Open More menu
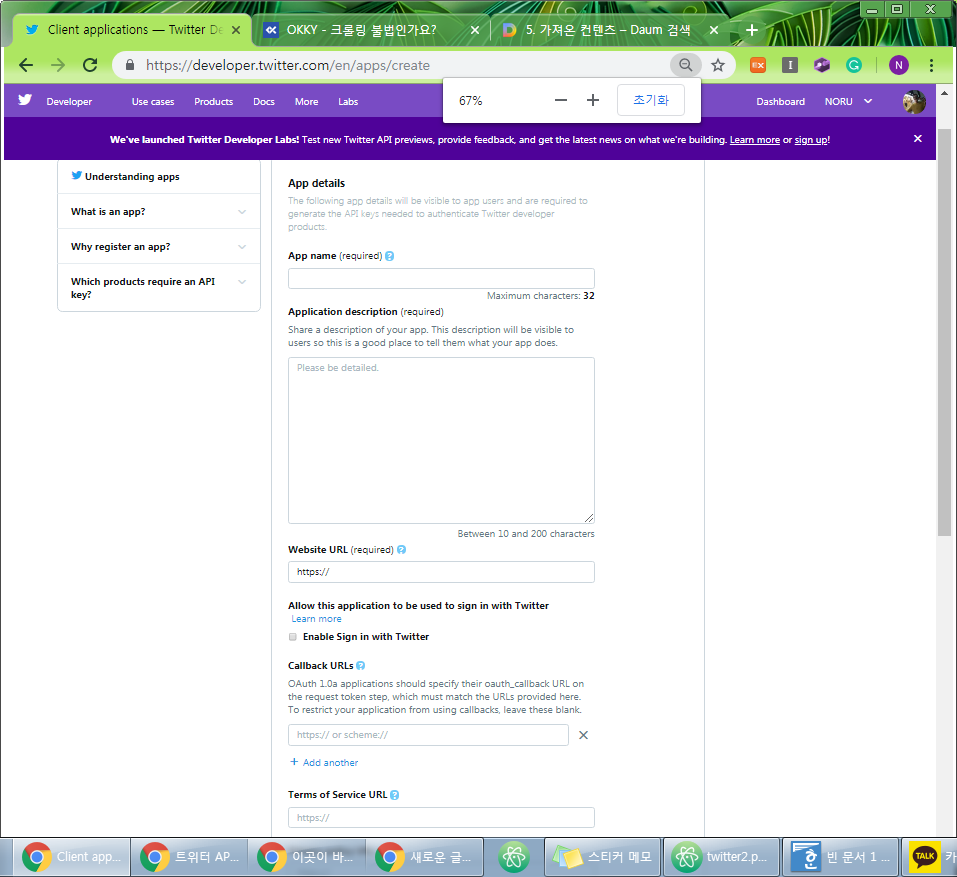 pyautogui.click(x=306, y=102)
